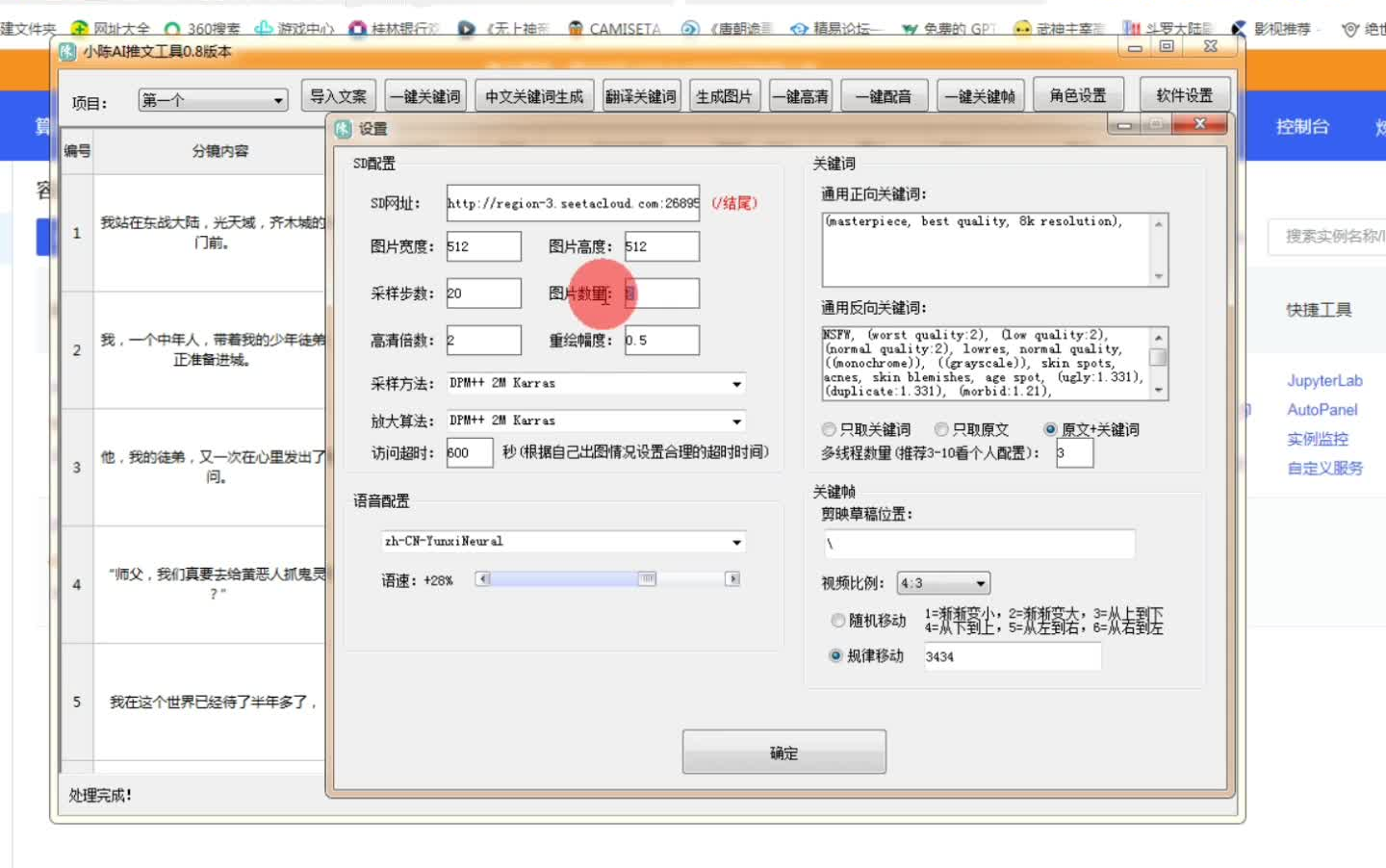Click the 一键关键帧 button
The height and width of the screenshot is (868, 1386).
pyautogui.click(x=980, y=96)
